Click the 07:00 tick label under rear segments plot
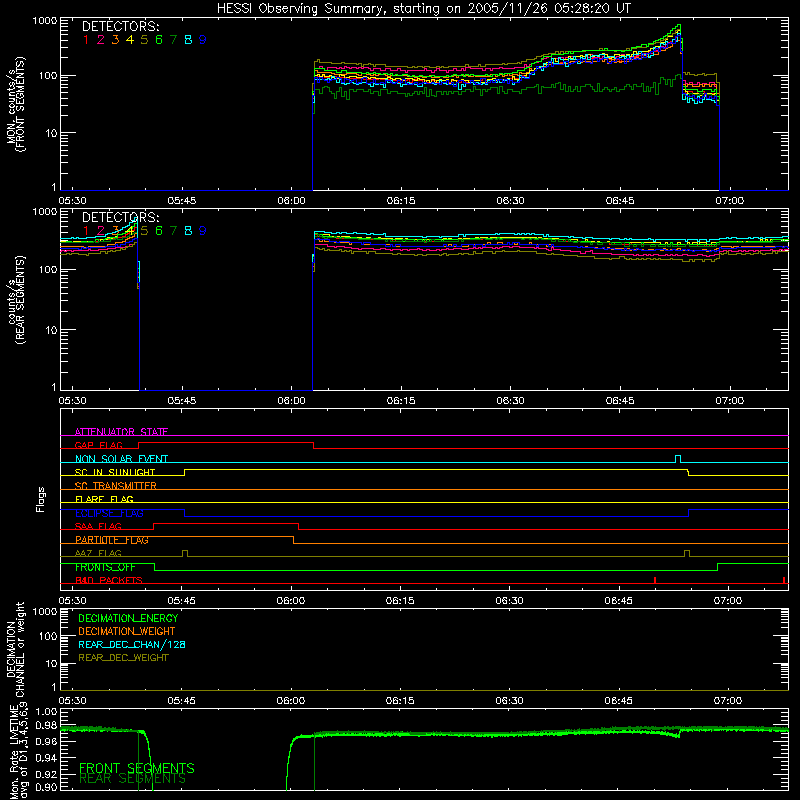This screenshot has width=800, height=800. 730,401
